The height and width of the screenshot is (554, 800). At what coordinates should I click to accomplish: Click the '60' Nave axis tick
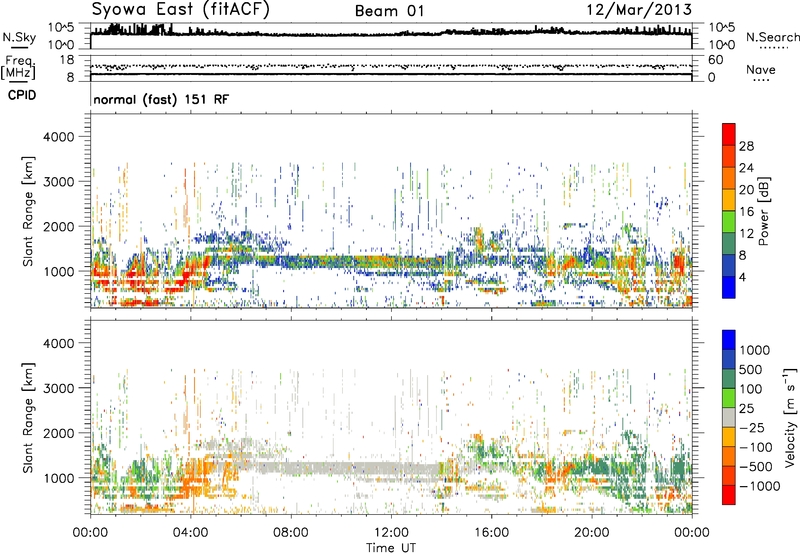(715, 60)
